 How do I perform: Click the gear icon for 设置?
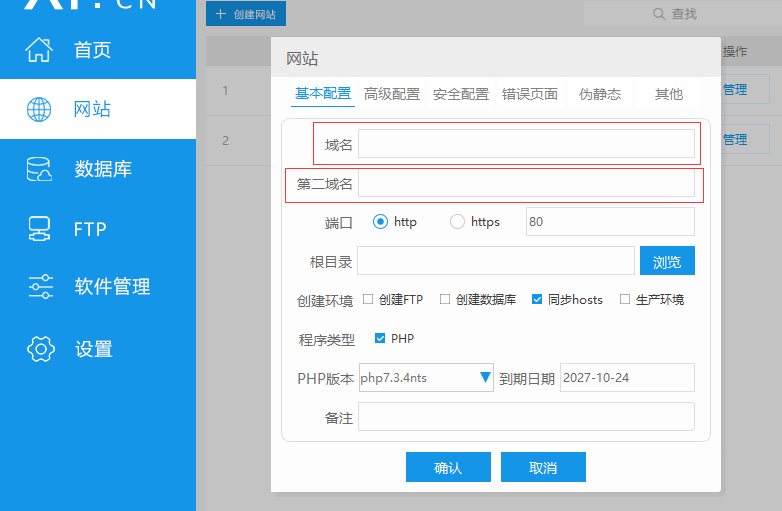(40, 349)
